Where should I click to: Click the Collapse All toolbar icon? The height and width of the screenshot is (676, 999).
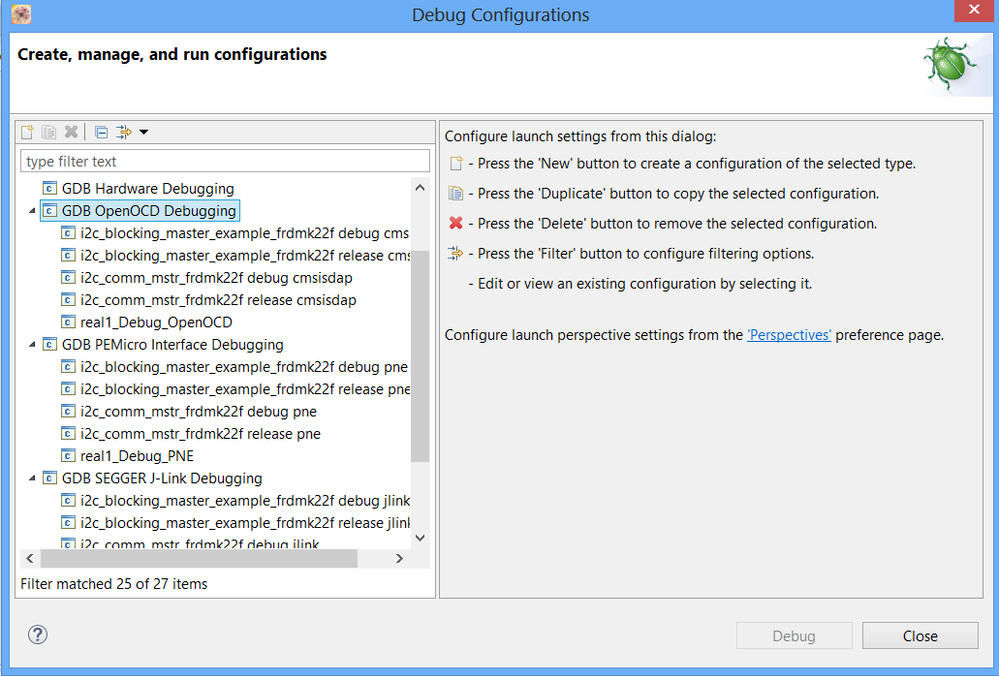(x=101, y=132)
